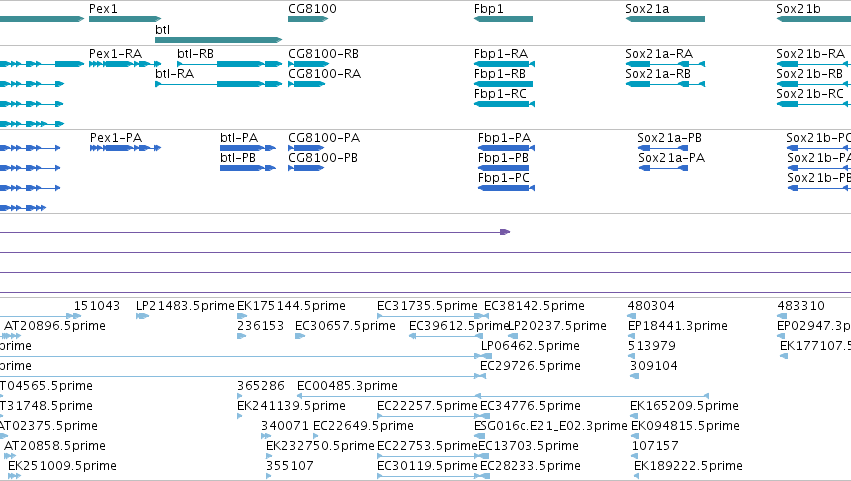Select the CG8100-PB protein label
The width and height of the screenshot is (851, 481).
[323, 158]
